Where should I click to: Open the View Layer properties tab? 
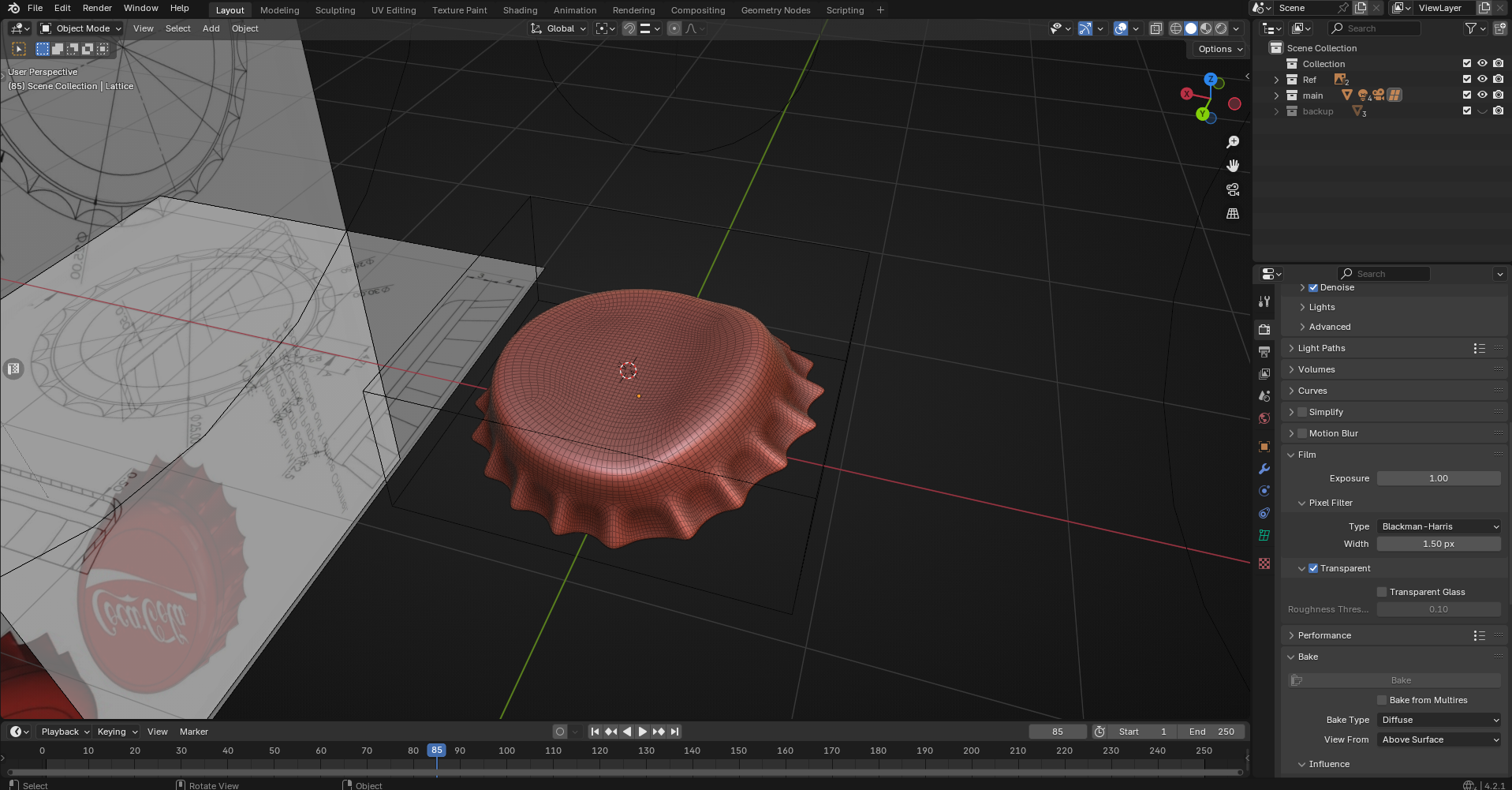[x=1264, y=373]
